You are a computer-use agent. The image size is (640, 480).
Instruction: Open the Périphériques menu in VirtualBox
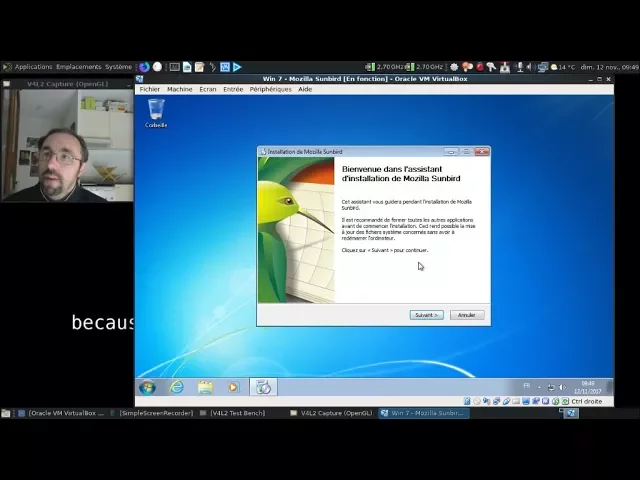coord(271,89)
